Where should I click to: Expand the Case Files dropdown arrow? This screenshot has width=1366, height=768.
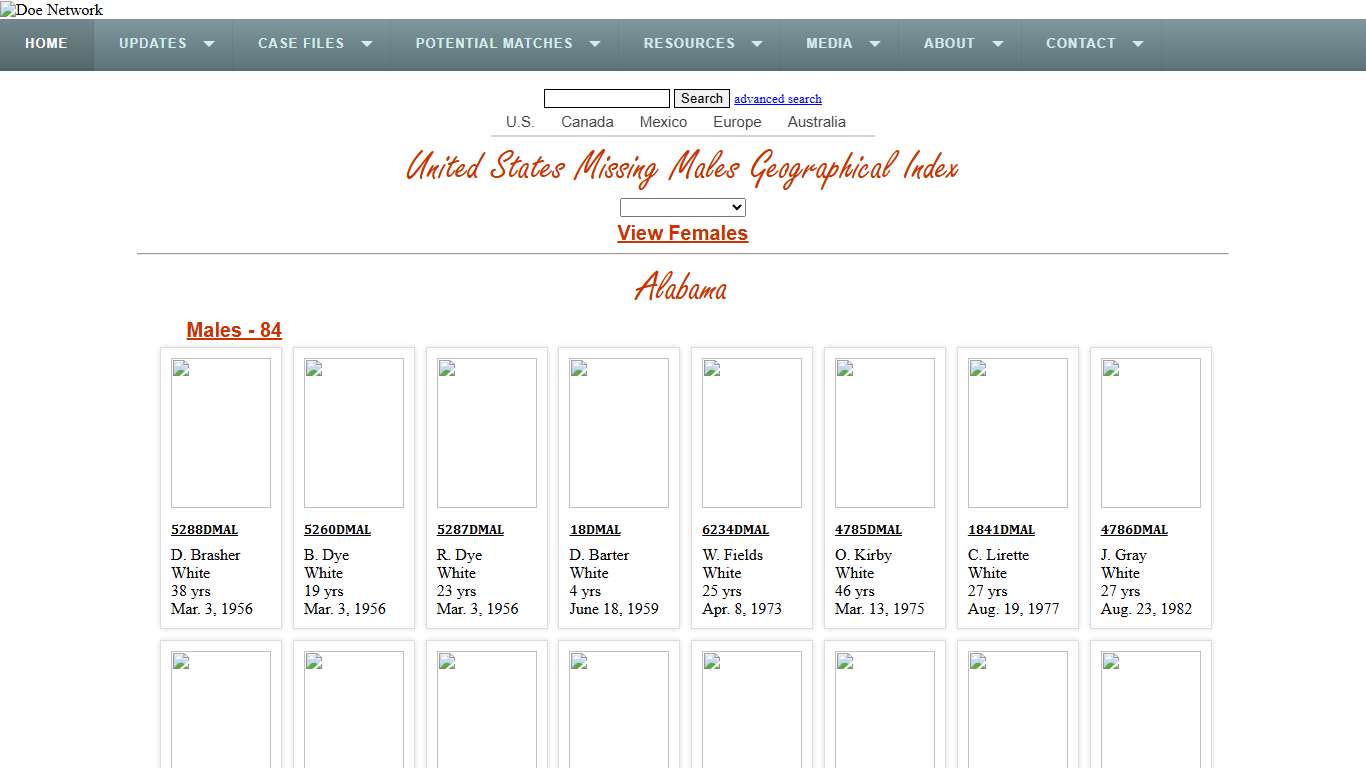[367, 44]
